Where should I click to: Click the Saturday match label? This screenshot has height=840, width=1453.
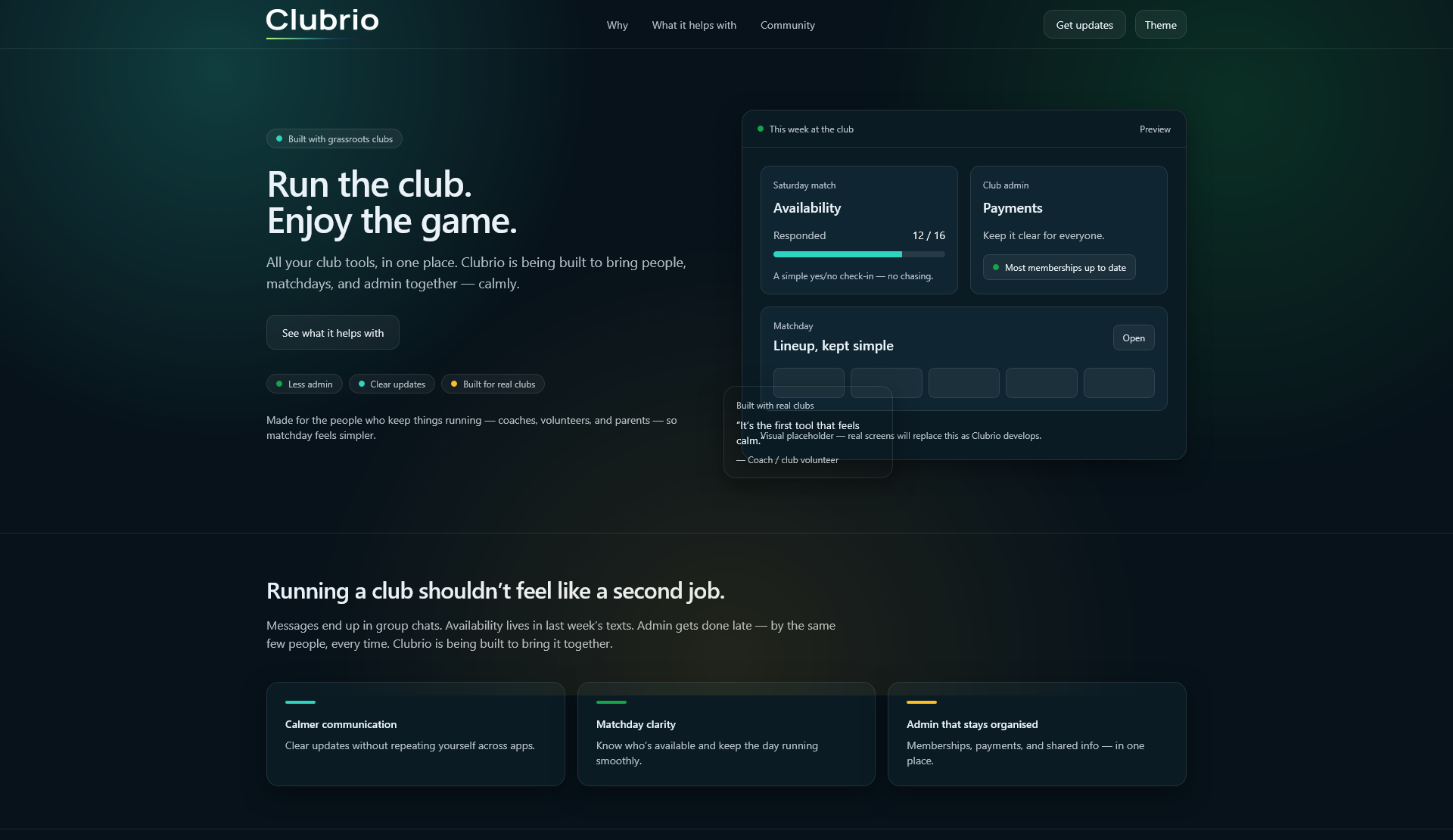tap(804, 185)
